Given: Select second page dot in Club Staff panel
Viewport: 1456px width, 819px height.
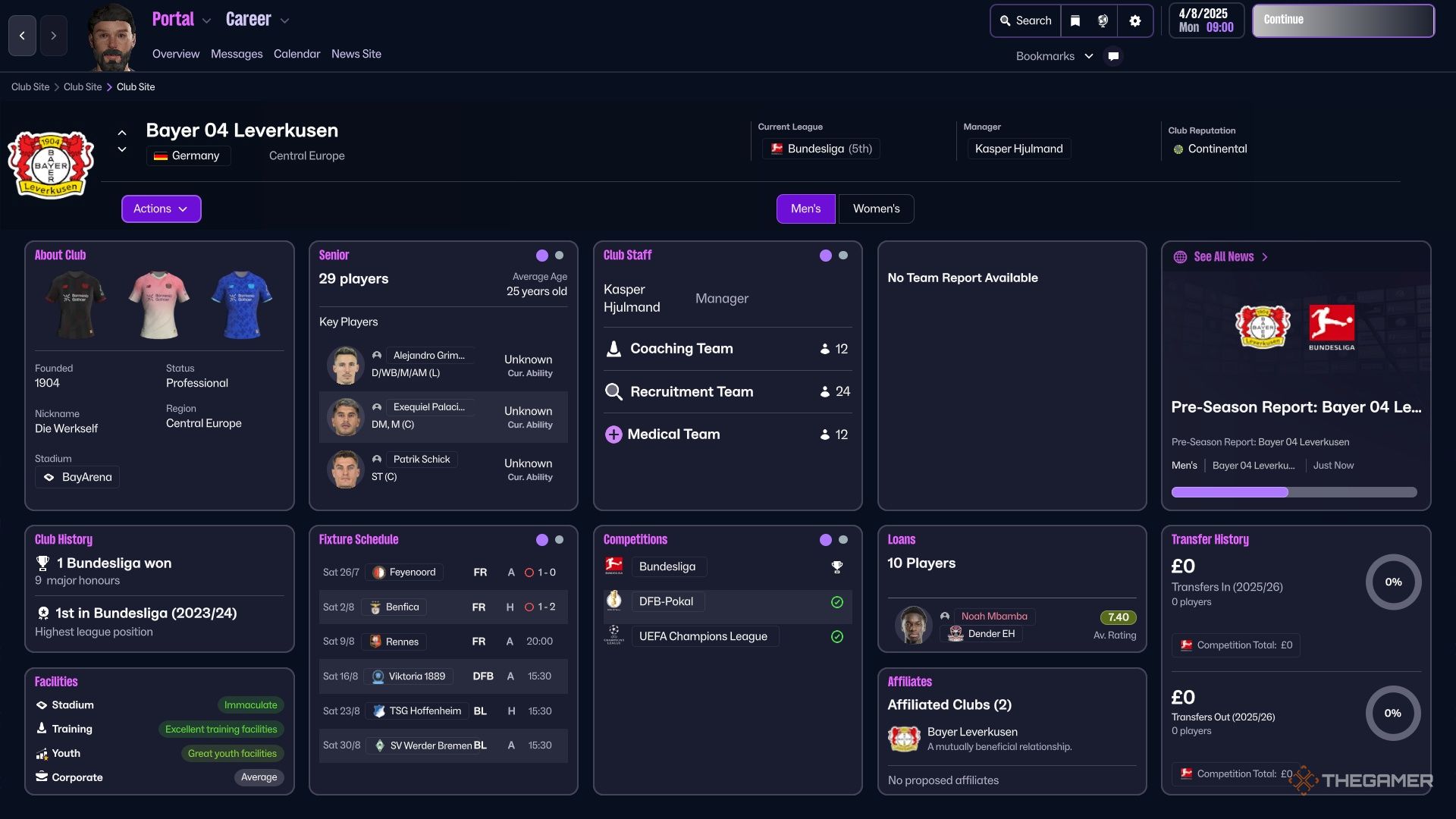Looking at the screenshot, I should tap(843, 256).
